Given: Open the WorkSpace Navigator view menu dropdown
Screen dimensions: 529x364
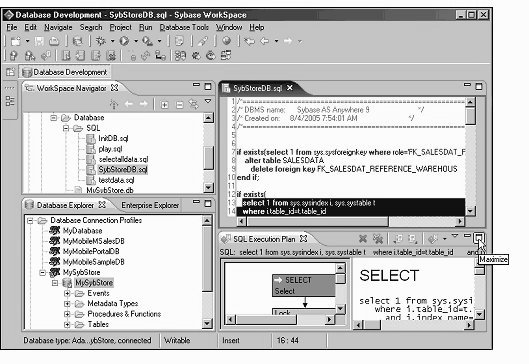Looking at the screenshot, I should [208, 101].
